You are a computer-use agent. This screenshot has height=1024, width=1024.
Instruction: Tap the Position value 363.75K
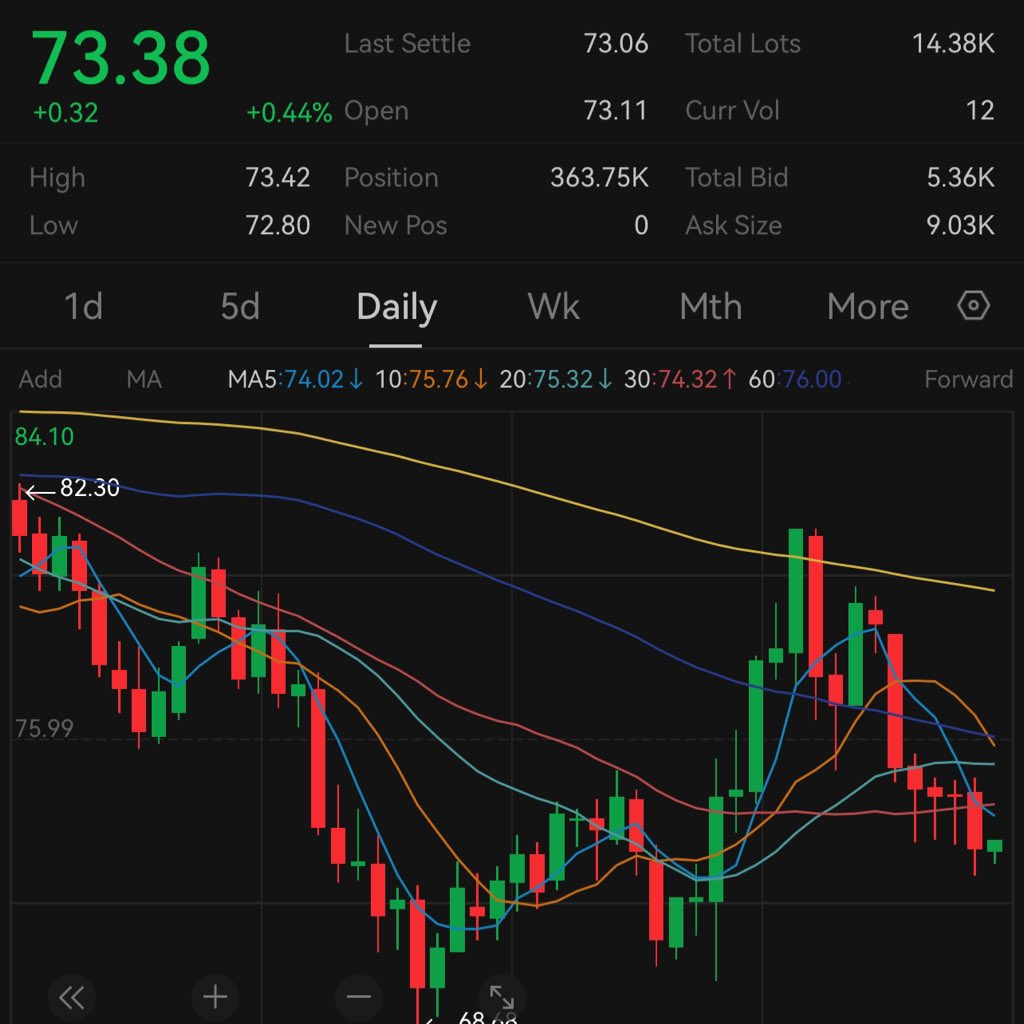[x=600, y=178]
